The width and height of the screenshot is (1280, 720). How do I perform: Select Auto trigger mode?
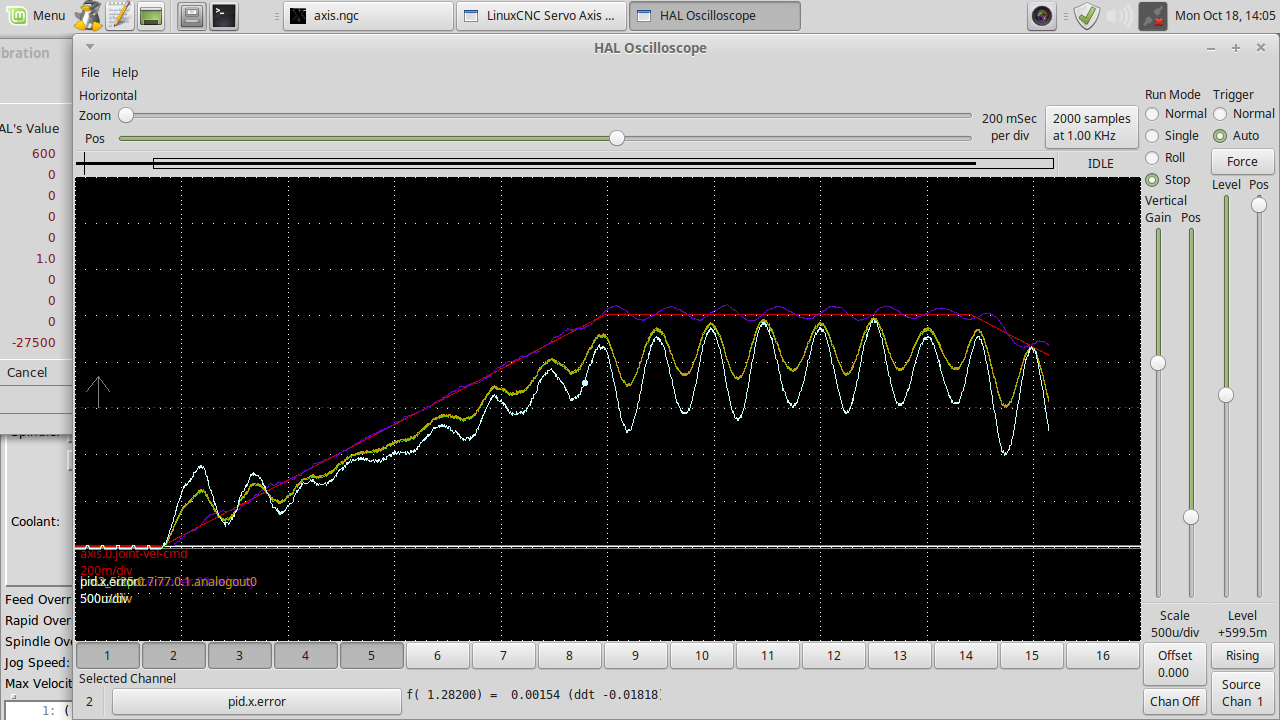pyautogui.click(x=1237, y=136)
